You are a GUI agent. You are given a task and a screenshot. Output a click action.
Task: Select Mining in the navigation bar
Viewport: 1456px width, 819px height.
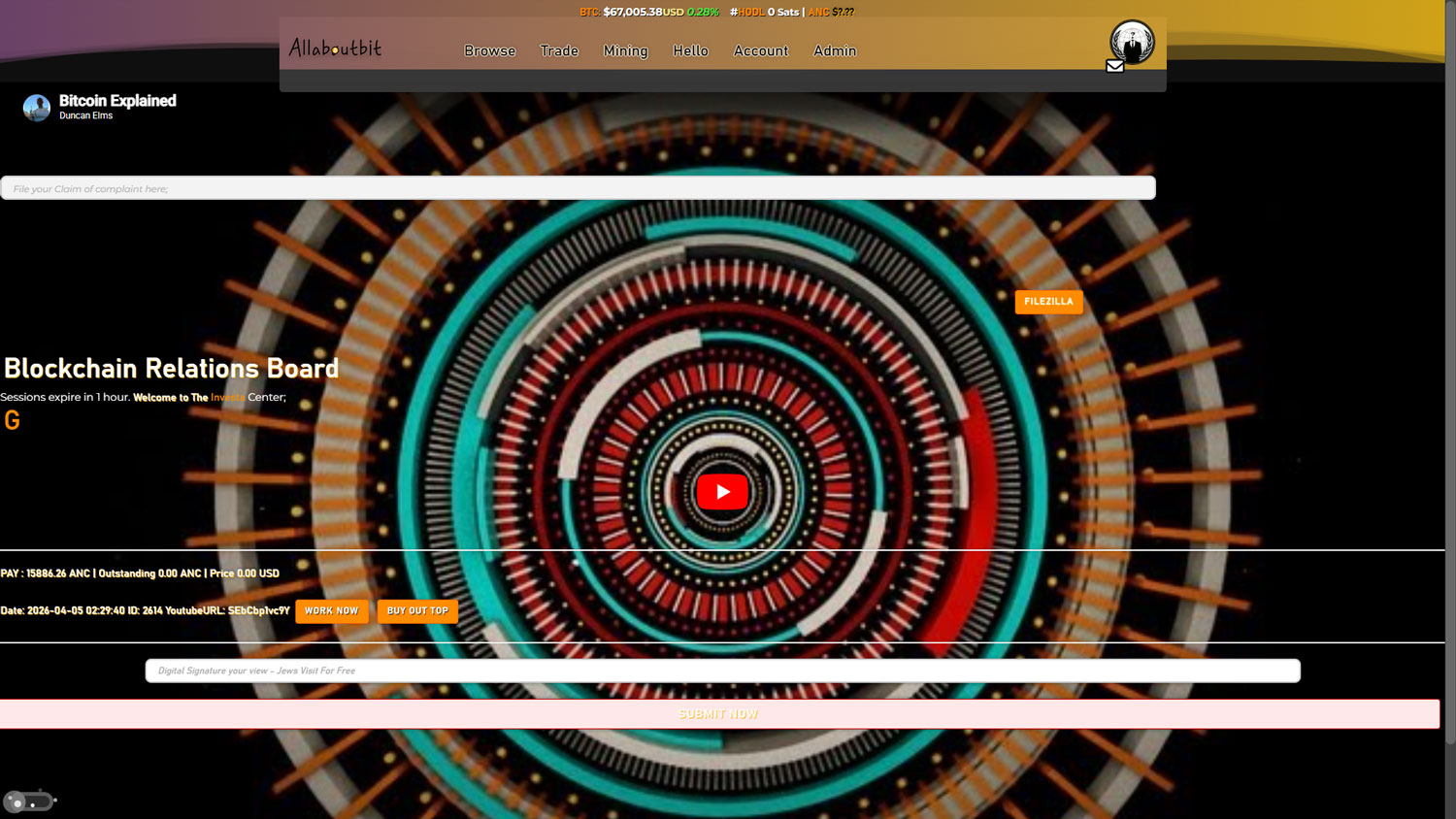coord(625,50)
